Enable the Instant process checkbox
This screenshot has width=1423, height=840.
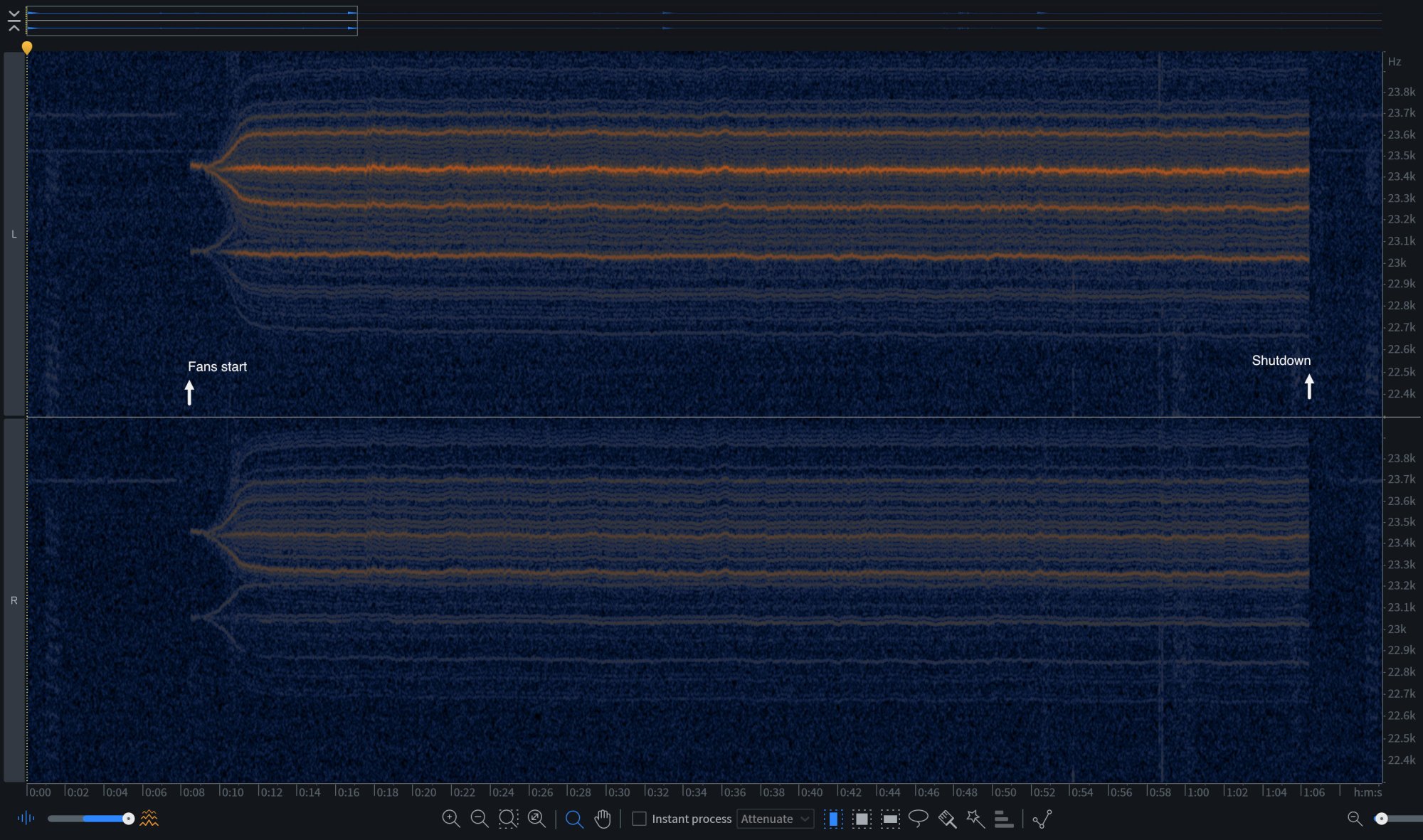tap(639, 819)
